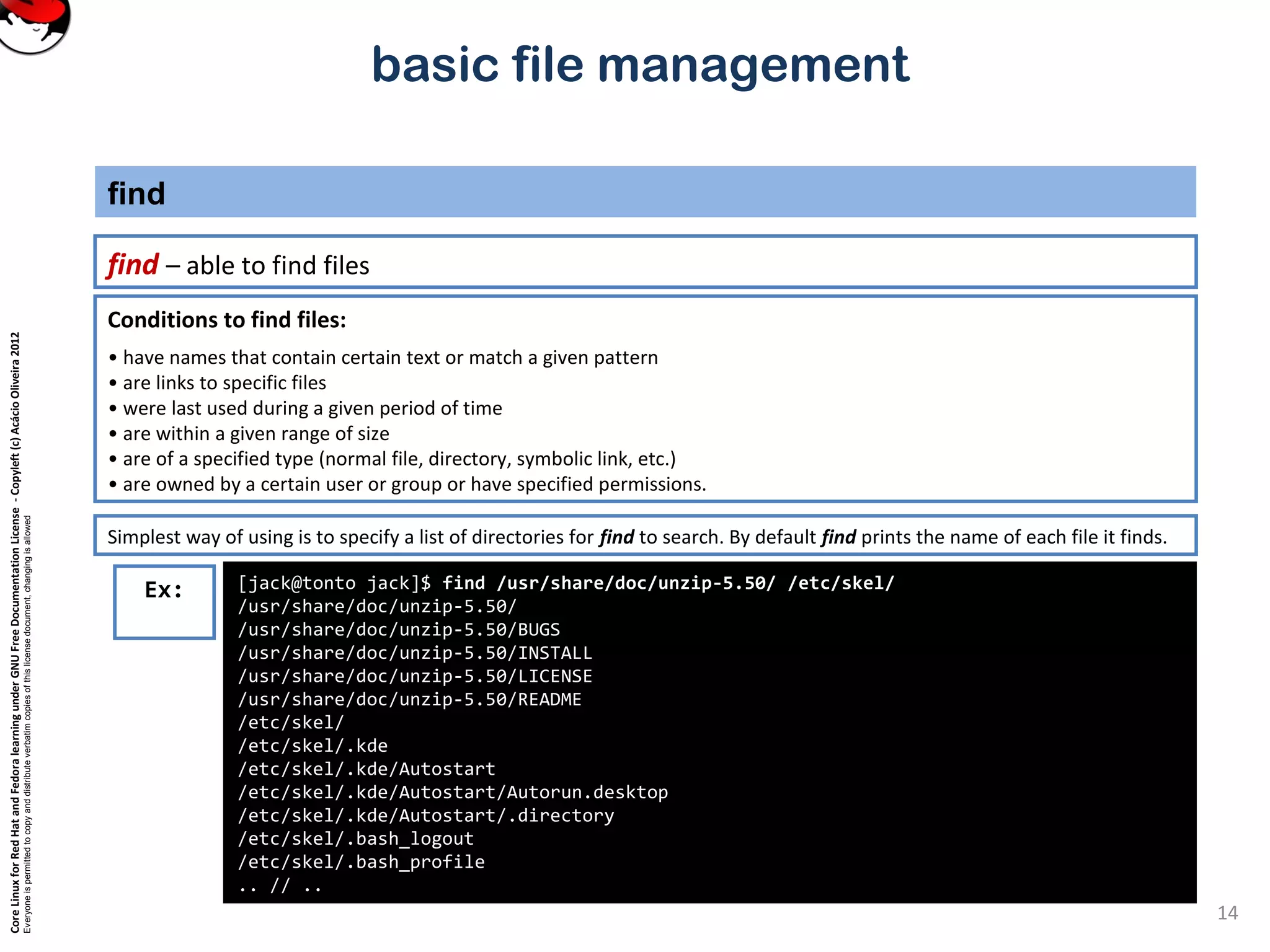Click the '[jack@tonto jack]$ find' command line

coord(566,583)
